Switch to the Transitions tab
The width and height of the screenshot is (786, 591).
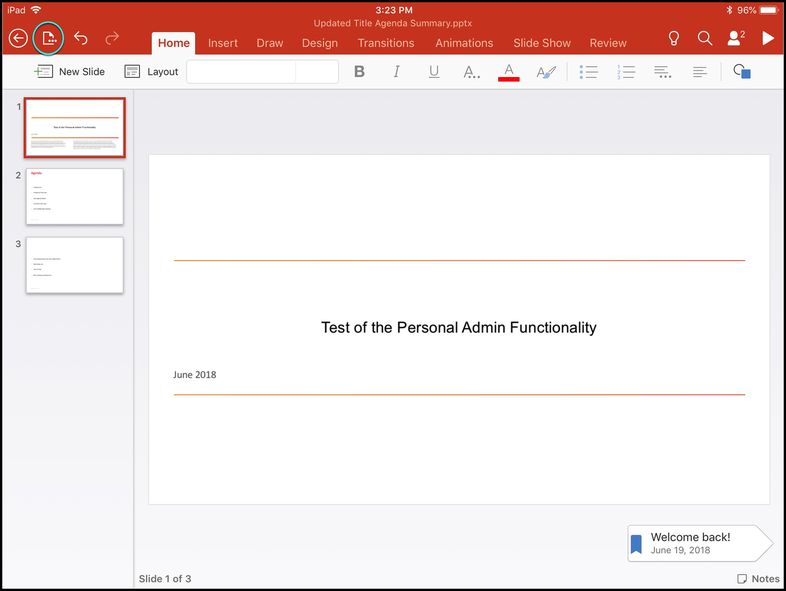[386, 43]
